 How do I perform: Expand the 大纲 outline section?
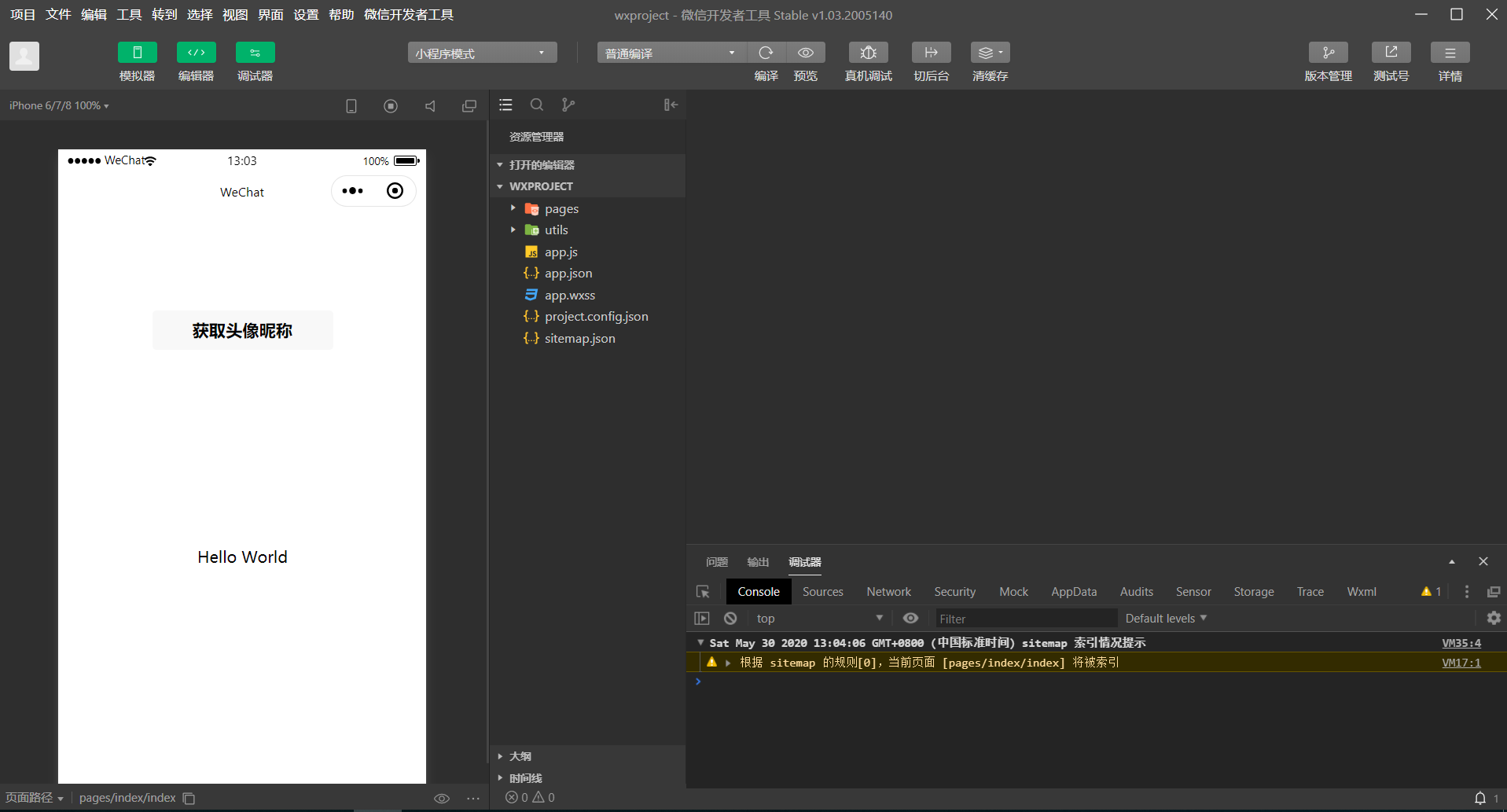coord(587,756)
